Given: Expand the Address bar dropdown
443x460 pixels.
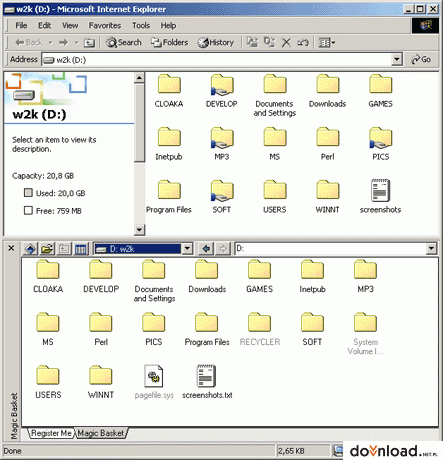Looking at the screenshot, I should (396, 60).
